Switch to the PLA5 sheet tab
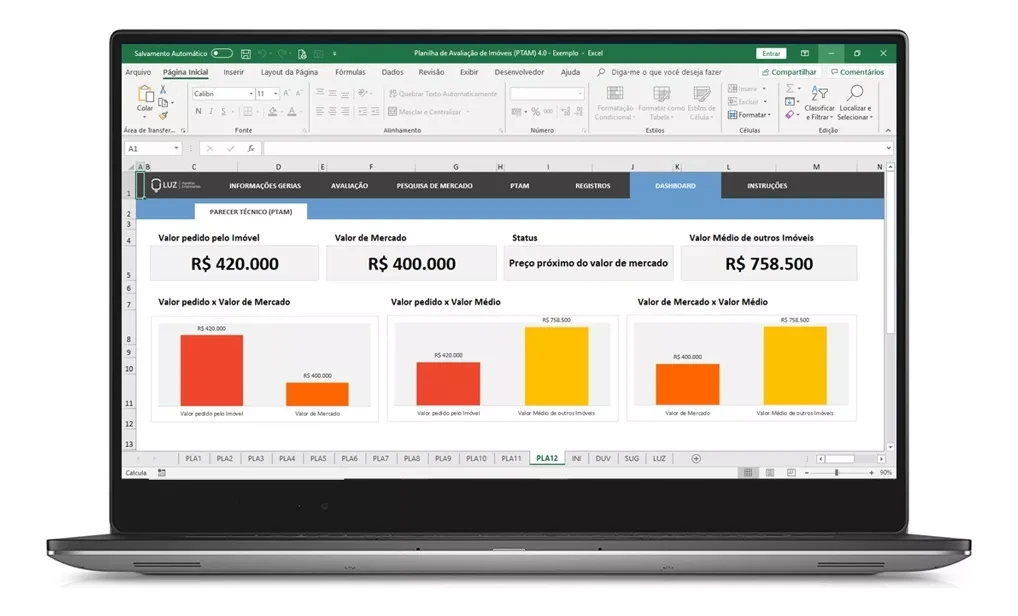 coord(318,458)
